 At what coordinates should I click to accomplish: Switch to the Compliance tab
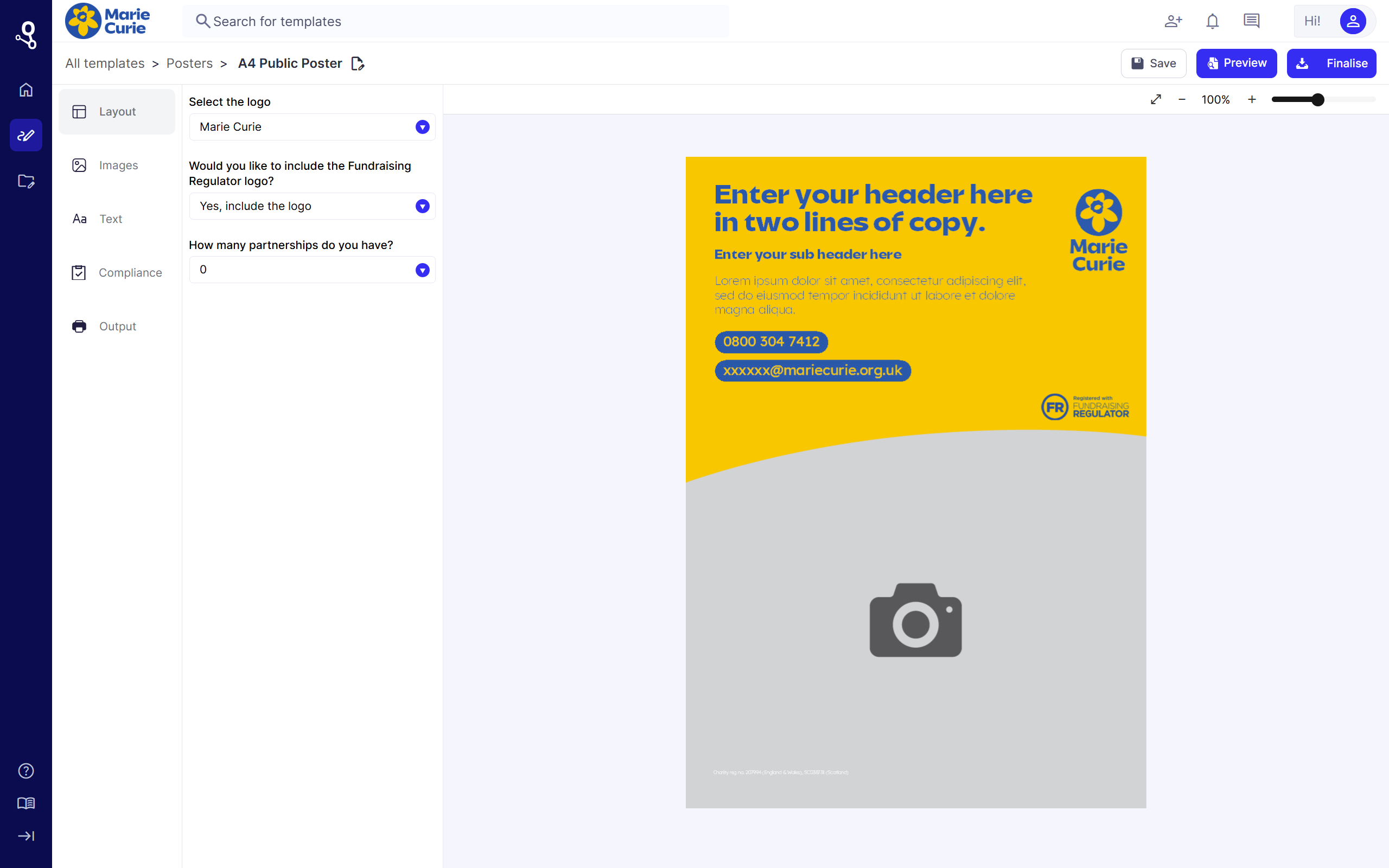coord(117,273)
